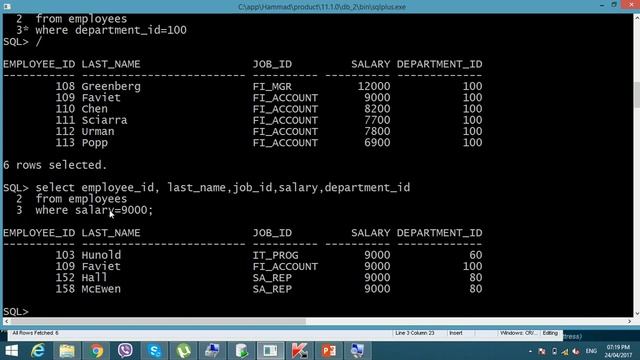Launch Internet Explorer from the taskbar
Image resolution: width=640 pixels, height=360 pixels.
click(x=38, y=351)
